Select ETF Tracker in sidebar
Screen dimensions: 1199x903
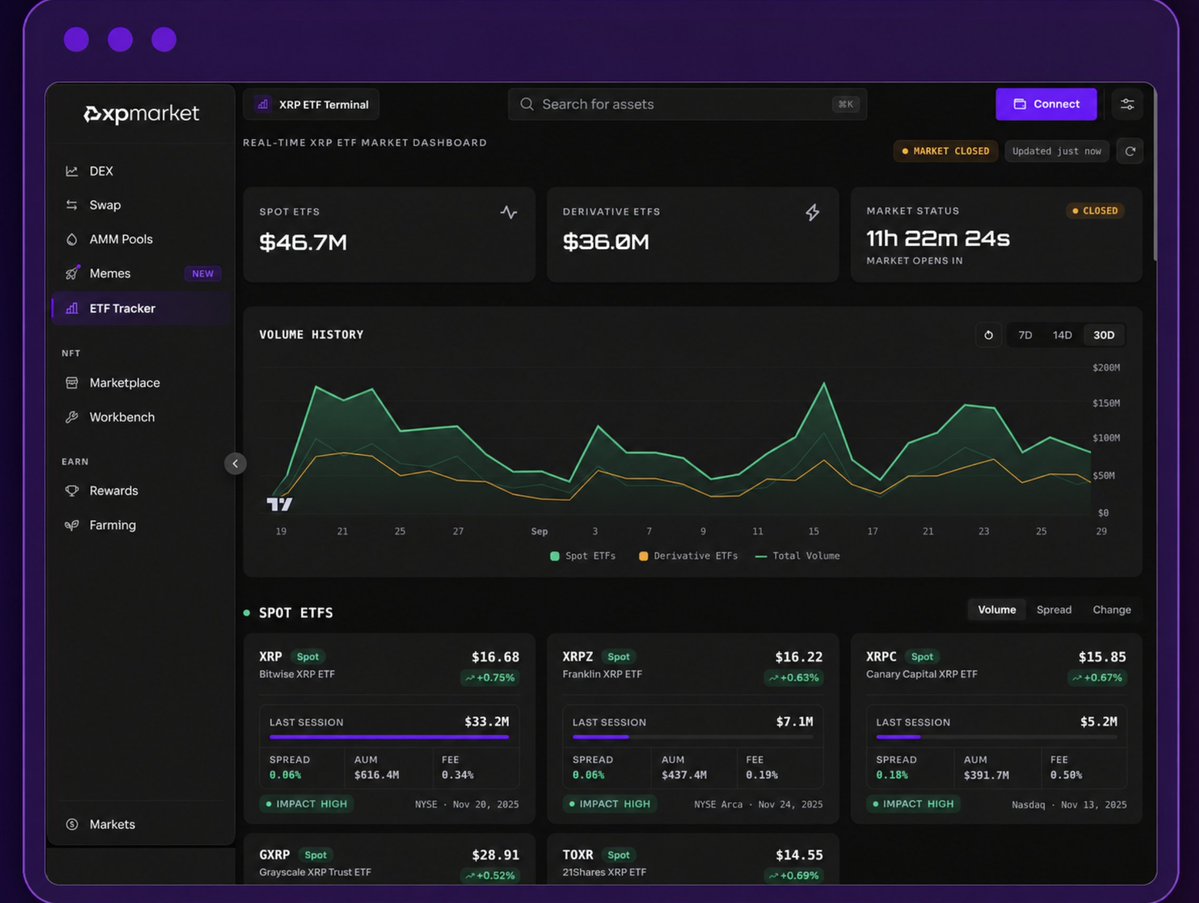point(141,308)
